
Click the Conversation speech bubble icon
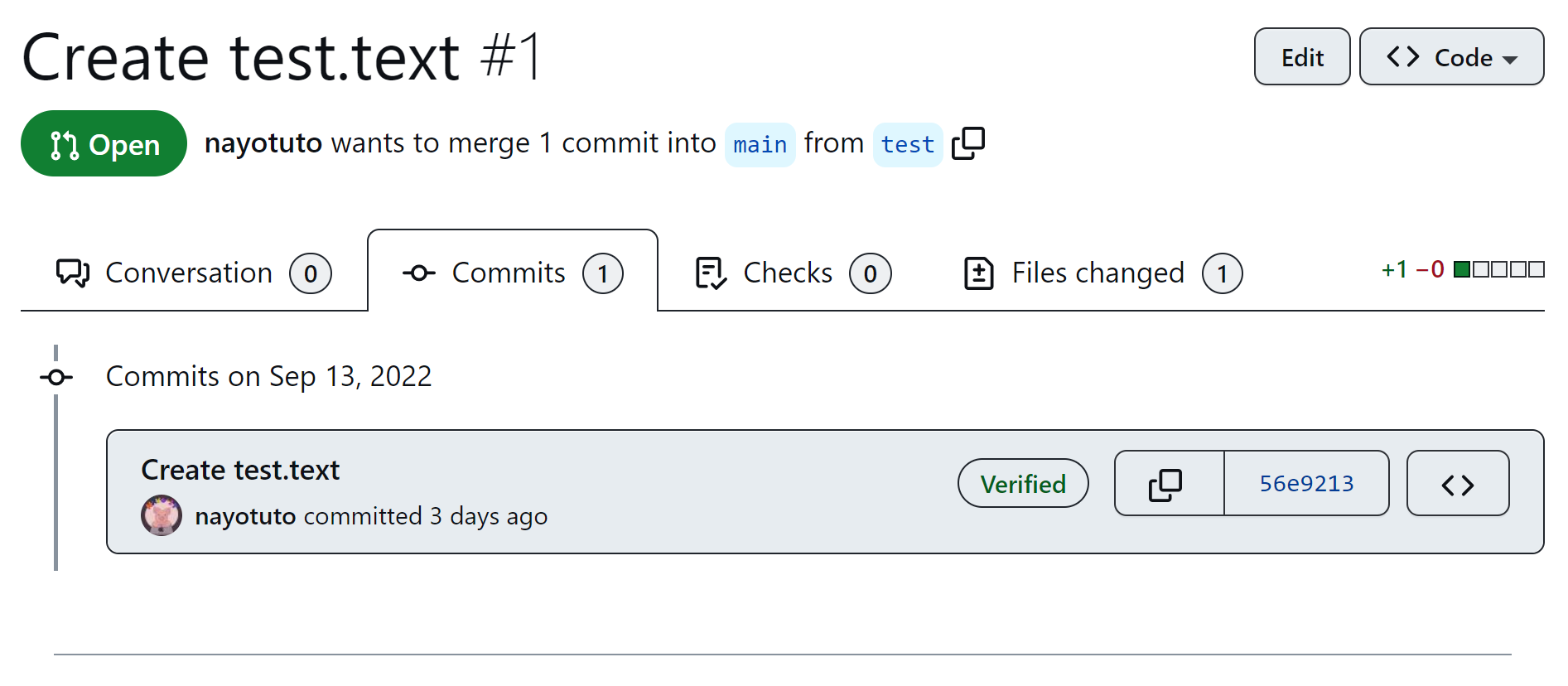point(73,273)
